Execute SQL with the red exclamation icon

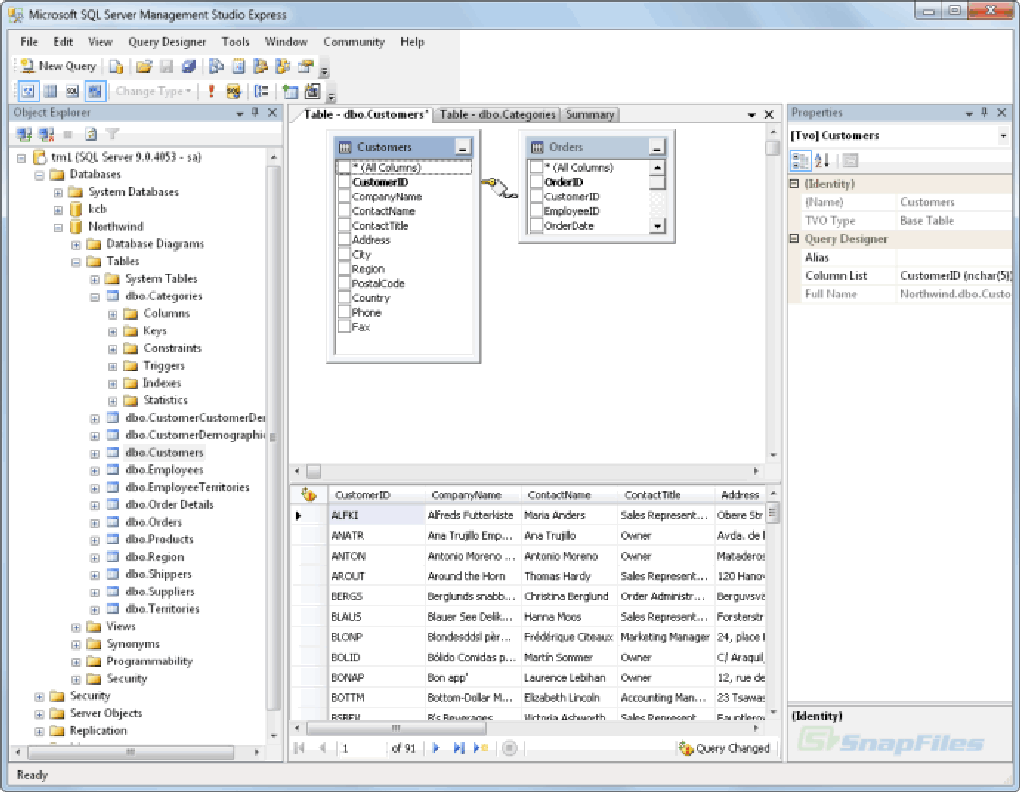(211, 91)
